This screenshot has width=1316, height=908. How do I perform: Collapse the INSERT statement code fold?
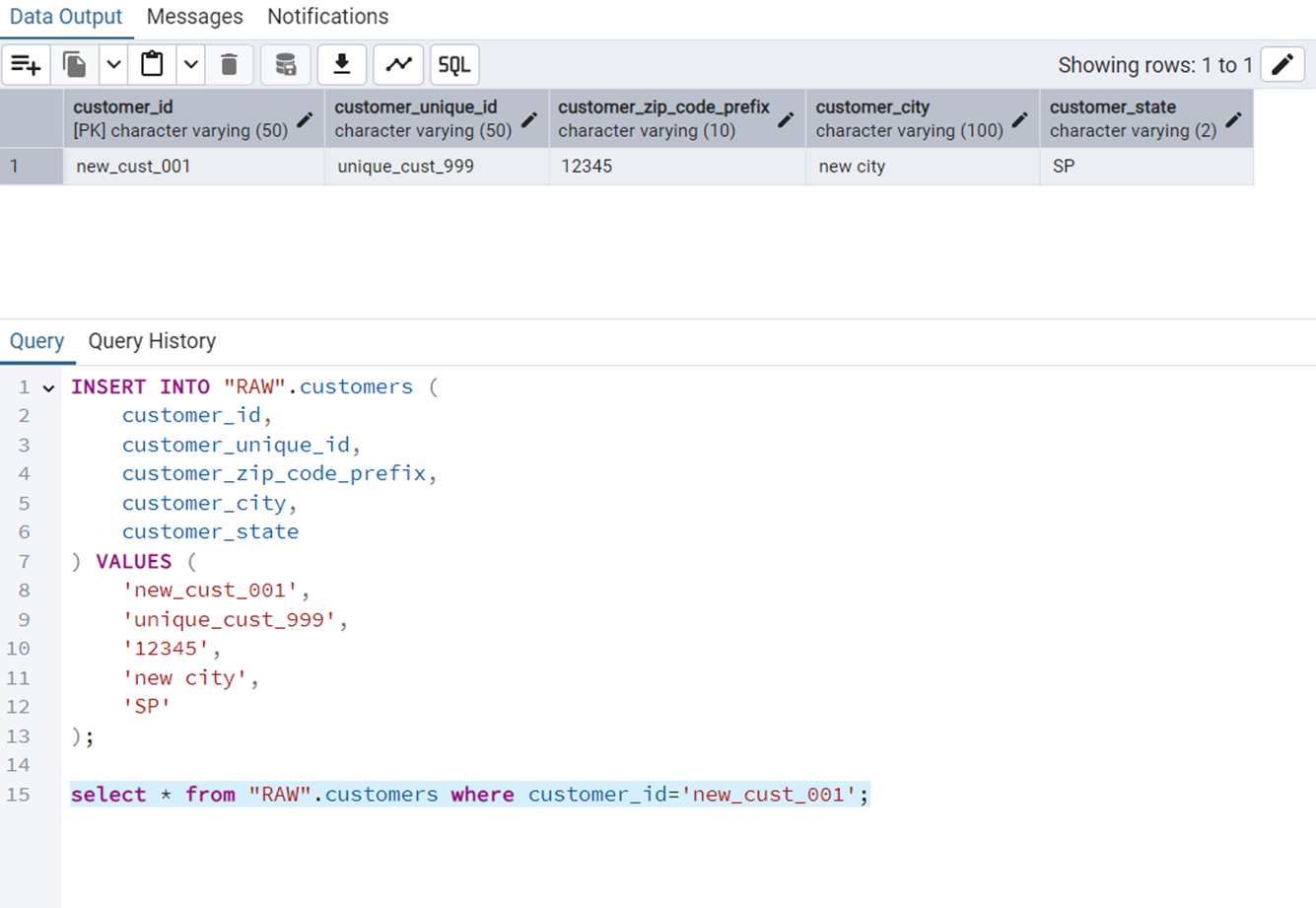(48, 388)
